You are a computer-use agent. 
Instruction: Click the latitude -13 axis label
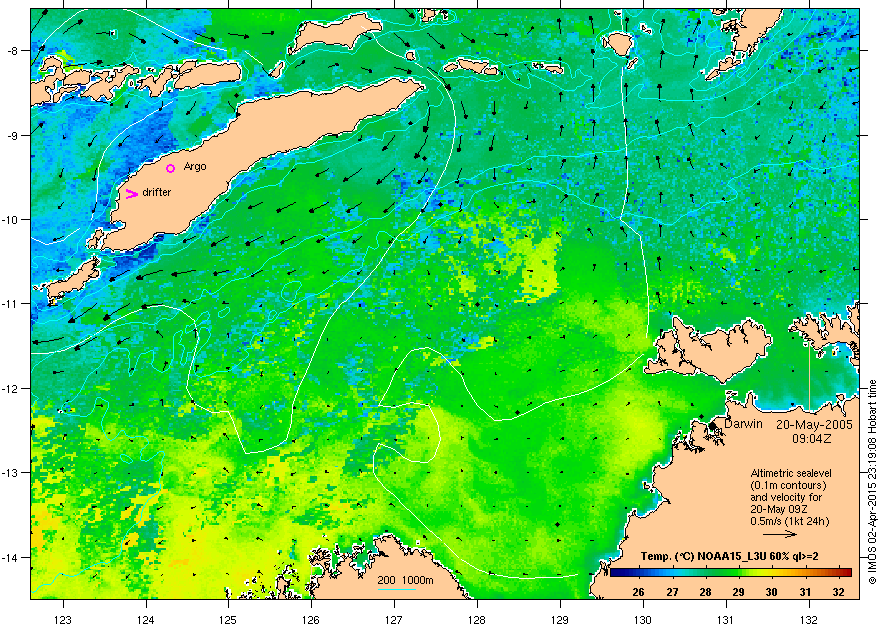coord(10,473)
